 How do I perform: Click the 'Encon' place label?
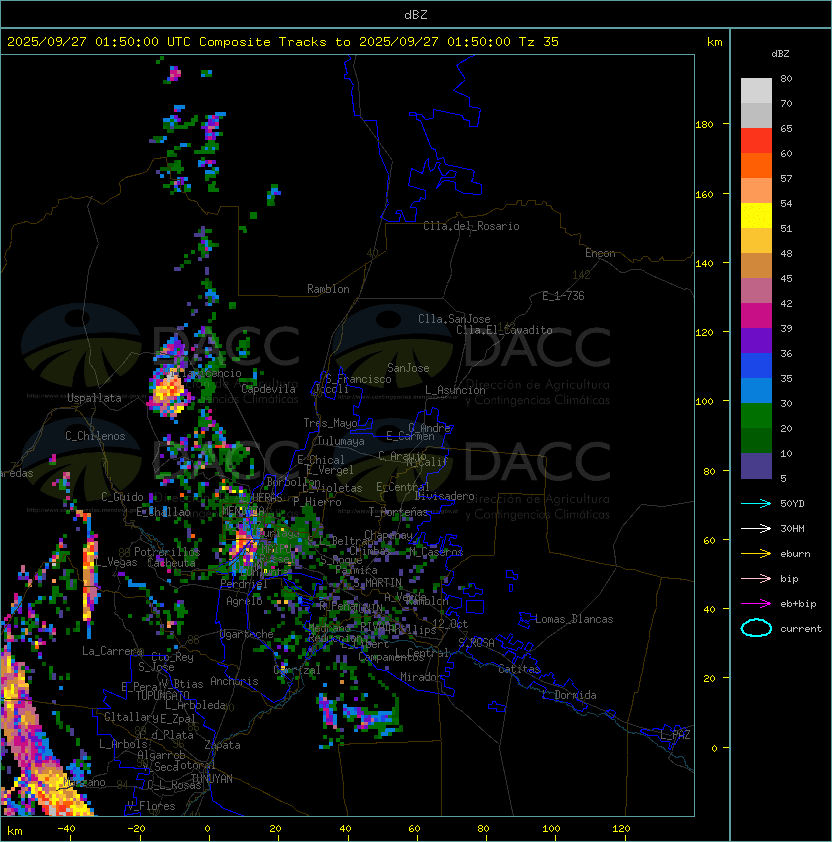tap(600, 253)
